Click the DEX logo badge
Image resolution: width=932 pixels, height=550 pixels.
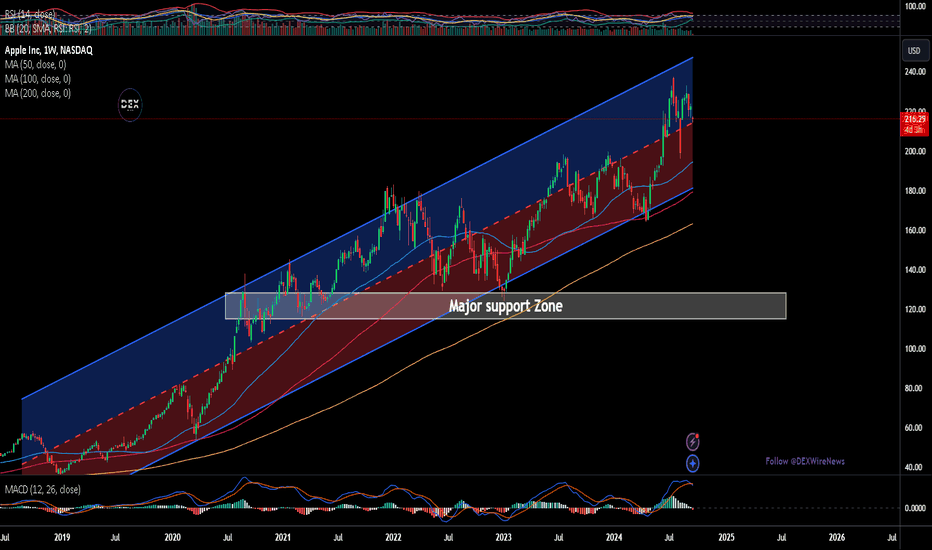130,105
